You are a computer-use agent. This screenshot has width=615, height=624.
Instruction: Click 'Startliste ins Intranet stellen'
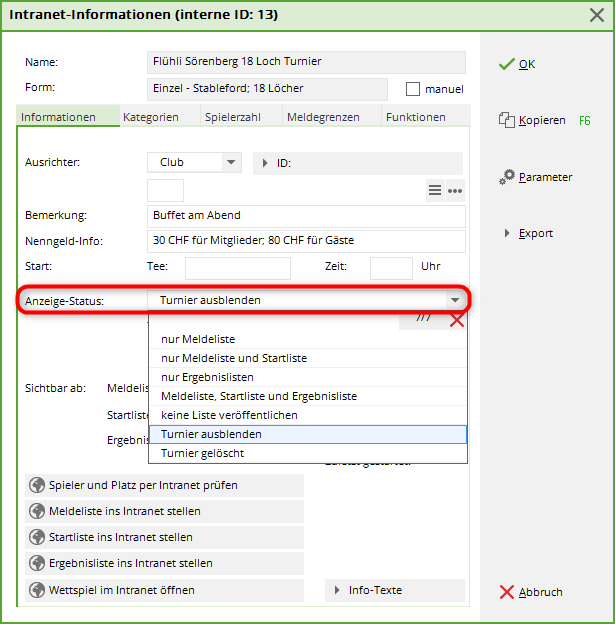(x=164, y=537)
